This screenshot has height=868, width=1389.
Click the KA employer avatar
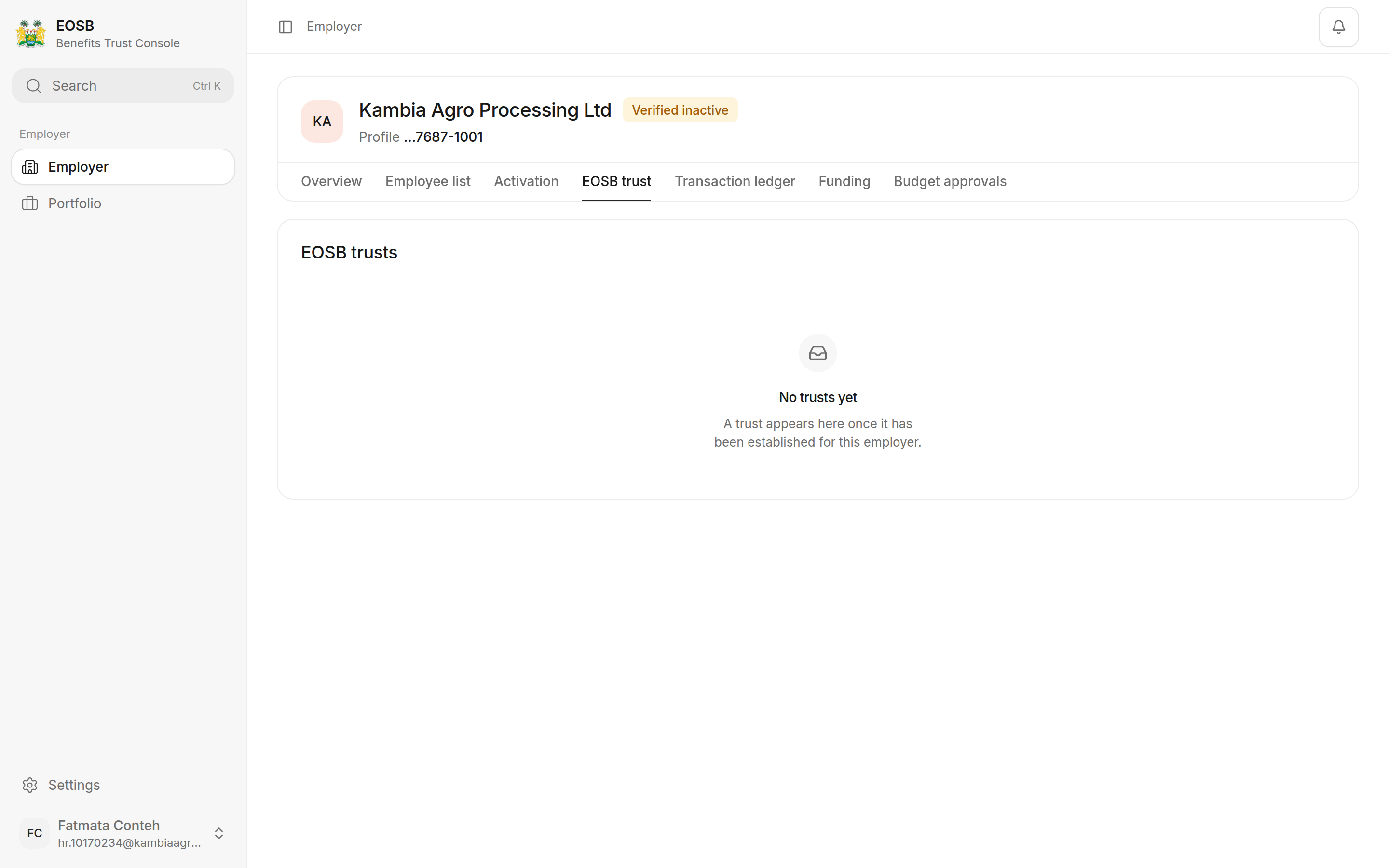point(322,122)
